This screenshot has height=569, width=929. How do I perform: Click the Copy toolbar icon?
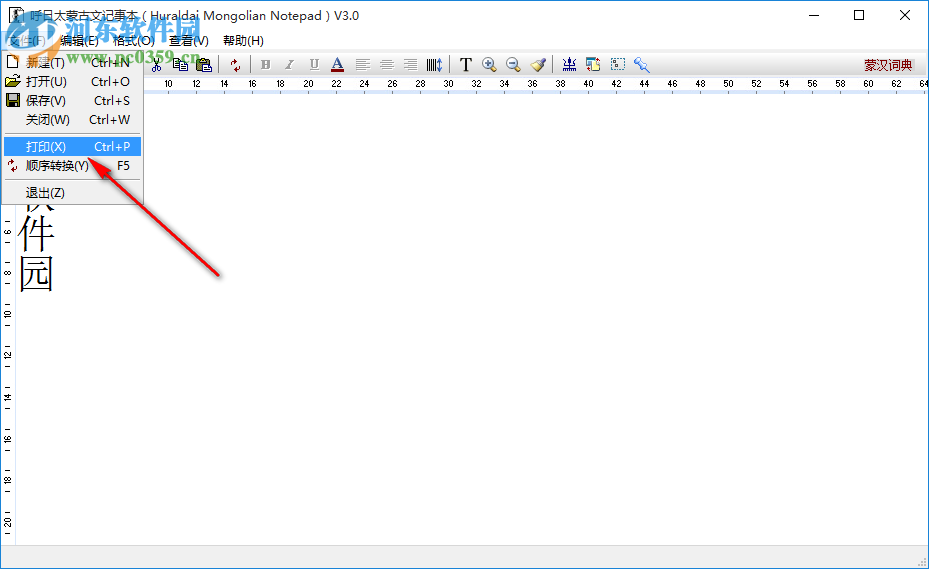pos(180,65)
